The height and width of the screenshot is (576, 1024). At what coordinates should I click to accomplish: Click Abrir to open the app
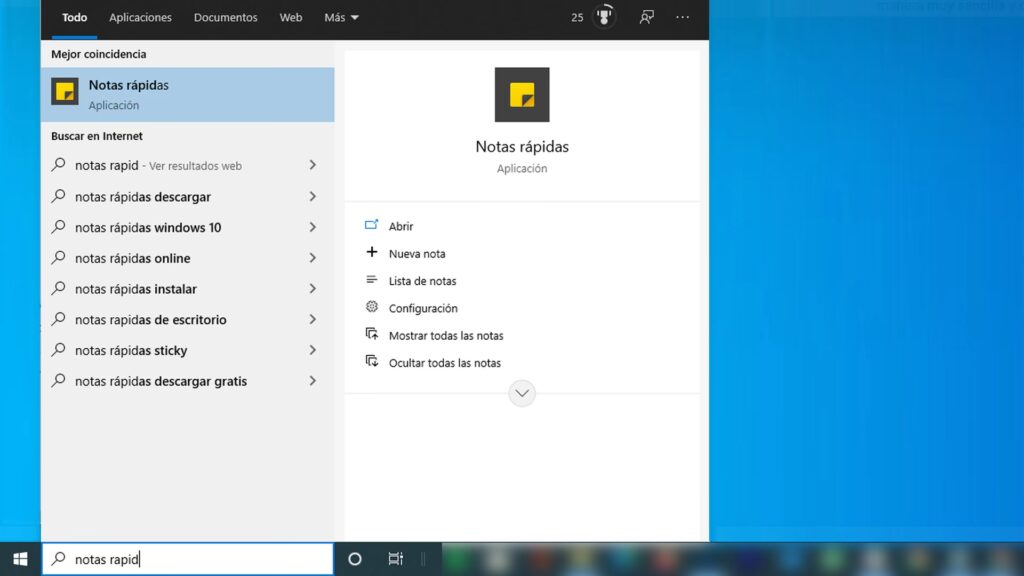401,226
